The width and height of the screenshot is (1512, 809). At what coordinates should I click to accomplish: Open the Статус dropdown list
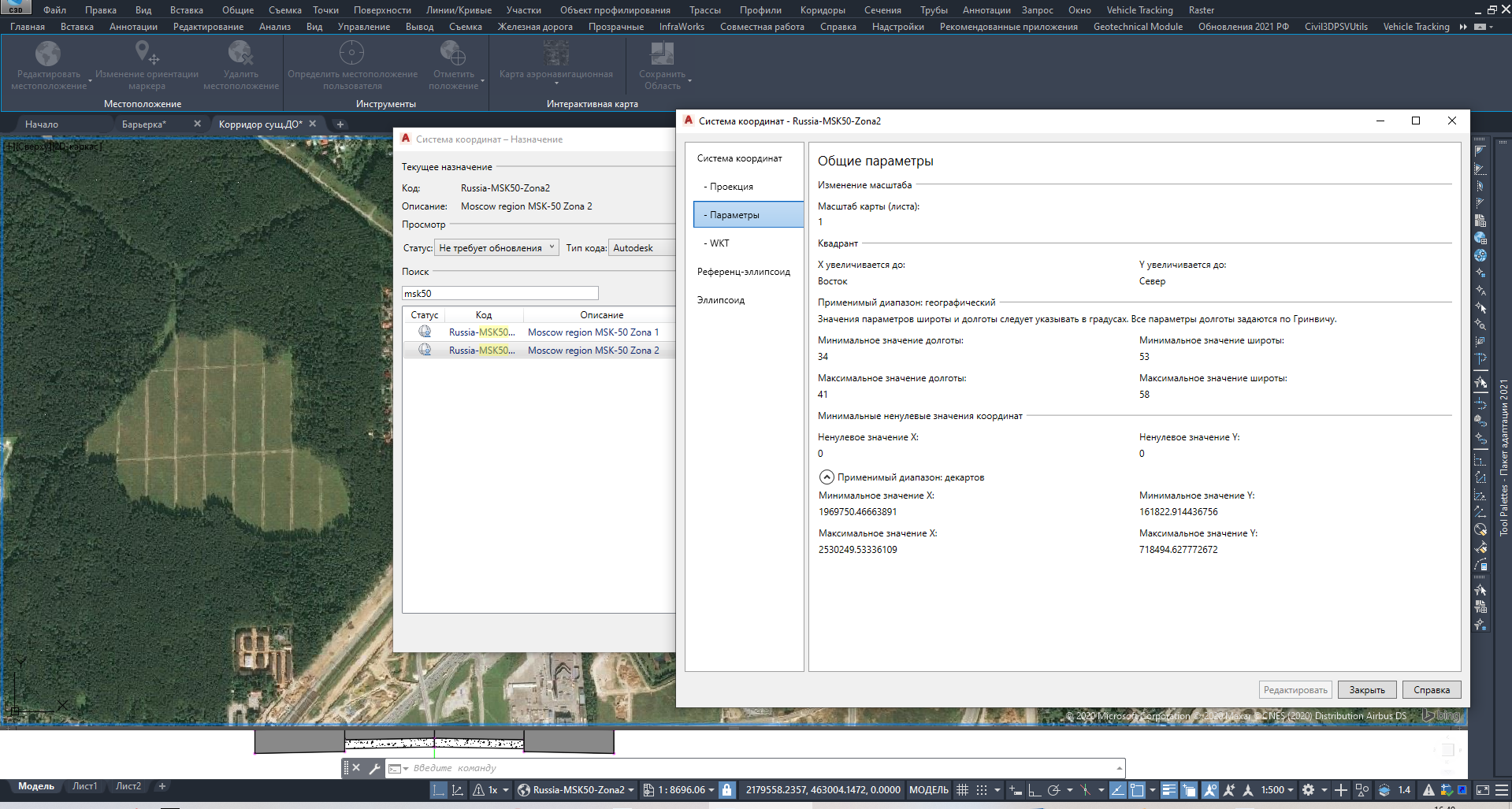(496, 248)
